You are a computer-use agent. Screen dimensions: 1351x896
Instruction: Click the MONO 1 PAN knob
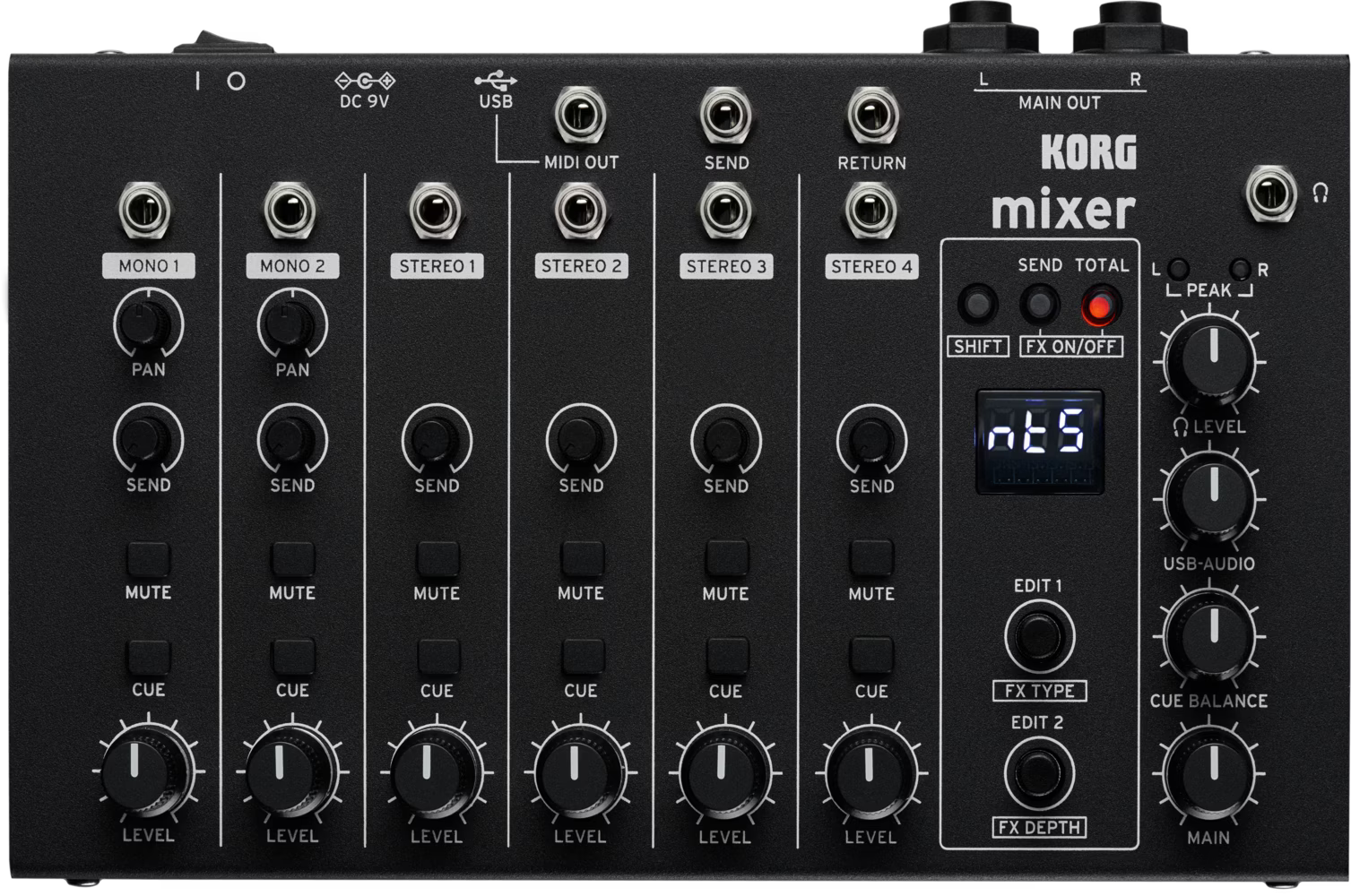point(148,324)
